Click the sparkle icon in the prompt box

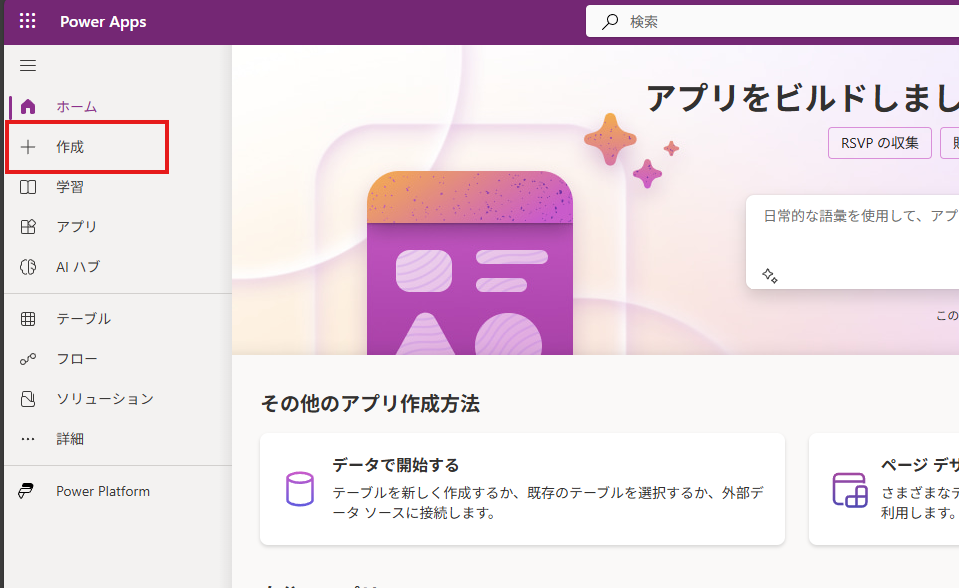pyautogui.click(x=769, y=276)
